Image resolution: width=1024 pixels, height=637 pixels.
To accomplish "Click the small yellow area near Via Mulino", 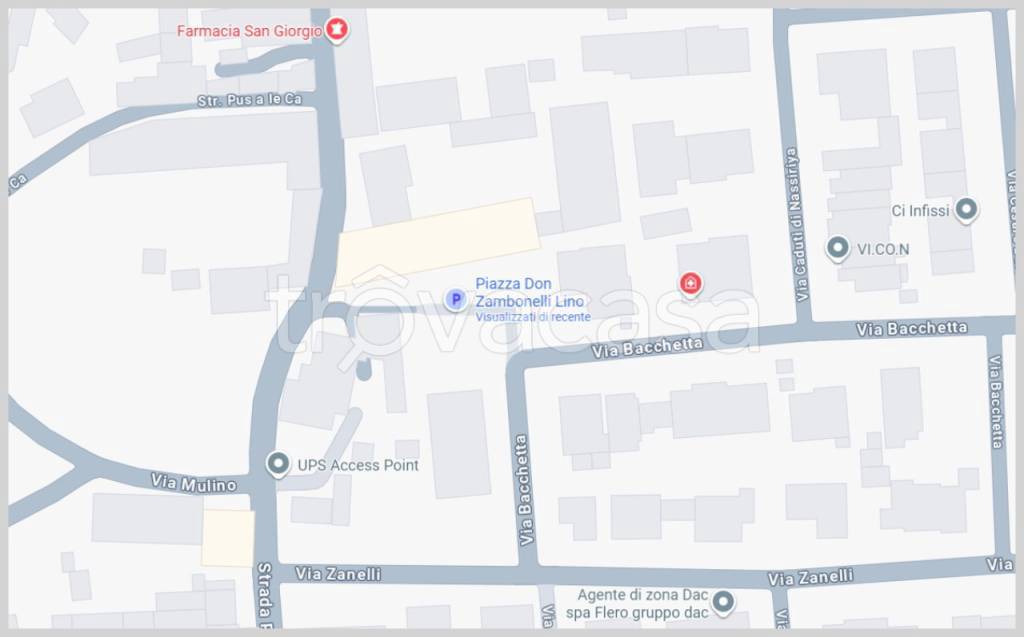I will coord(227,538).
